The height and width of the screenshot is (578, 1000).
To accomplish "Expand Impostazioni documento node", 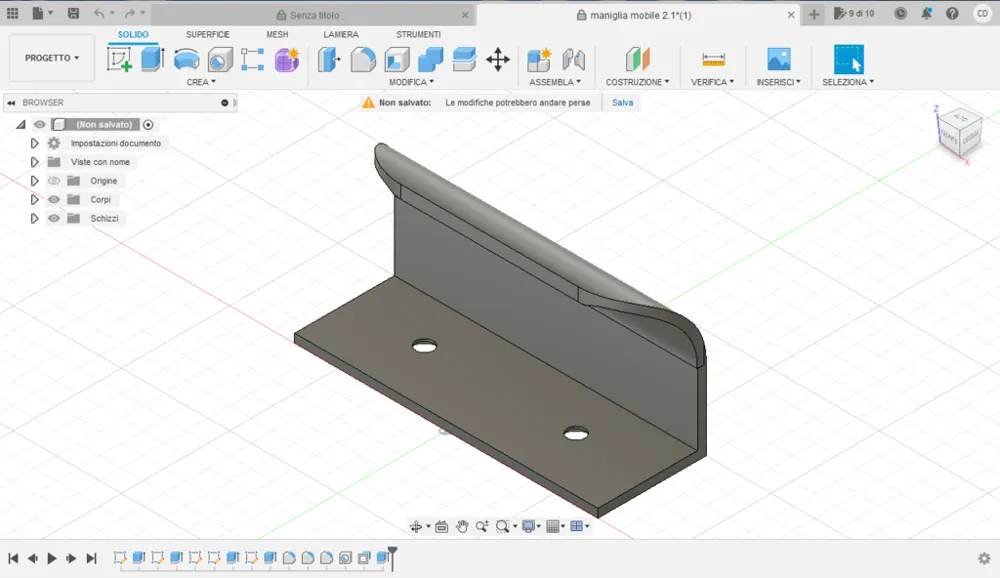I will [34, 144].
